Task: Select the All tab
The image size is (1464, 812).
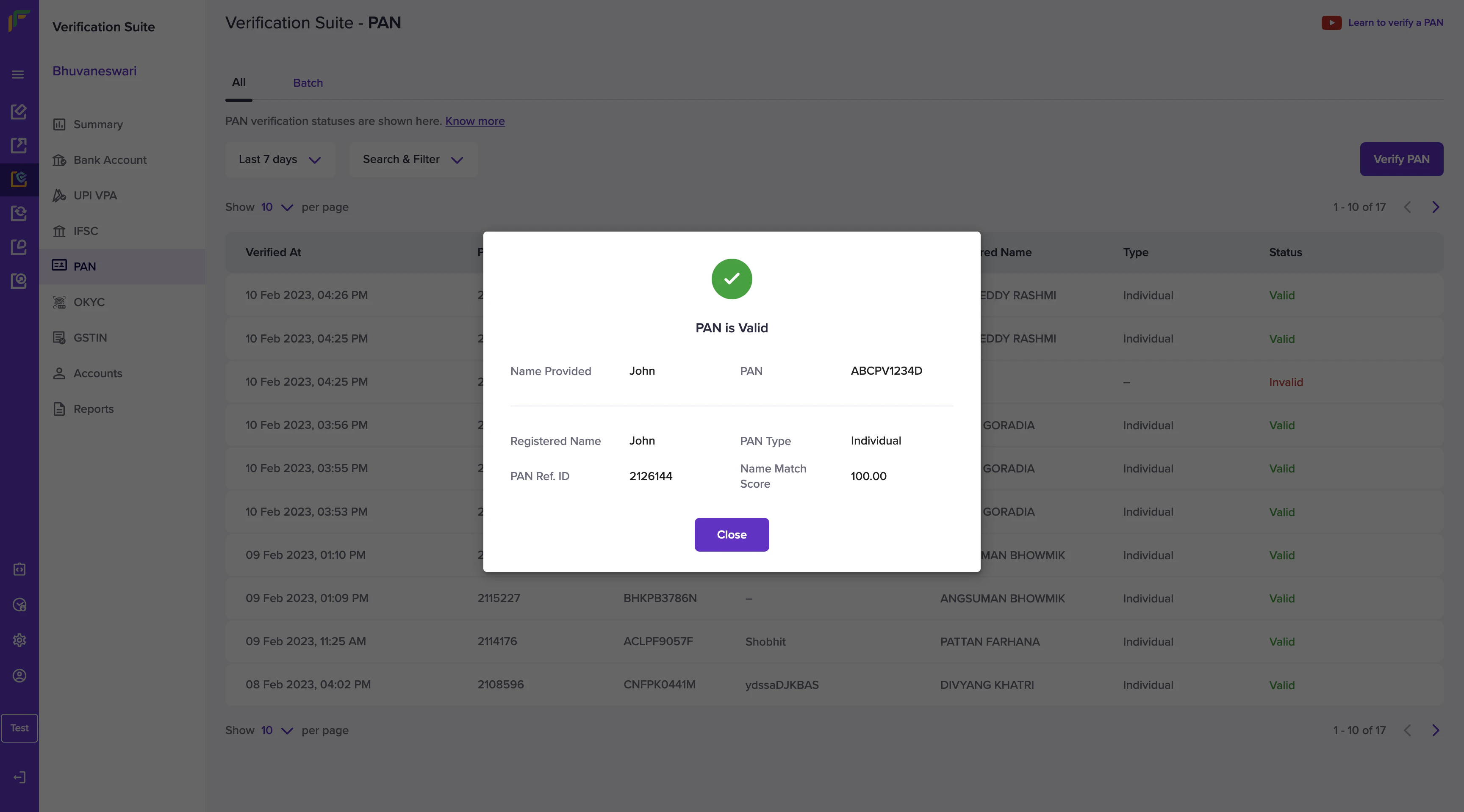Action: (238, 82)
